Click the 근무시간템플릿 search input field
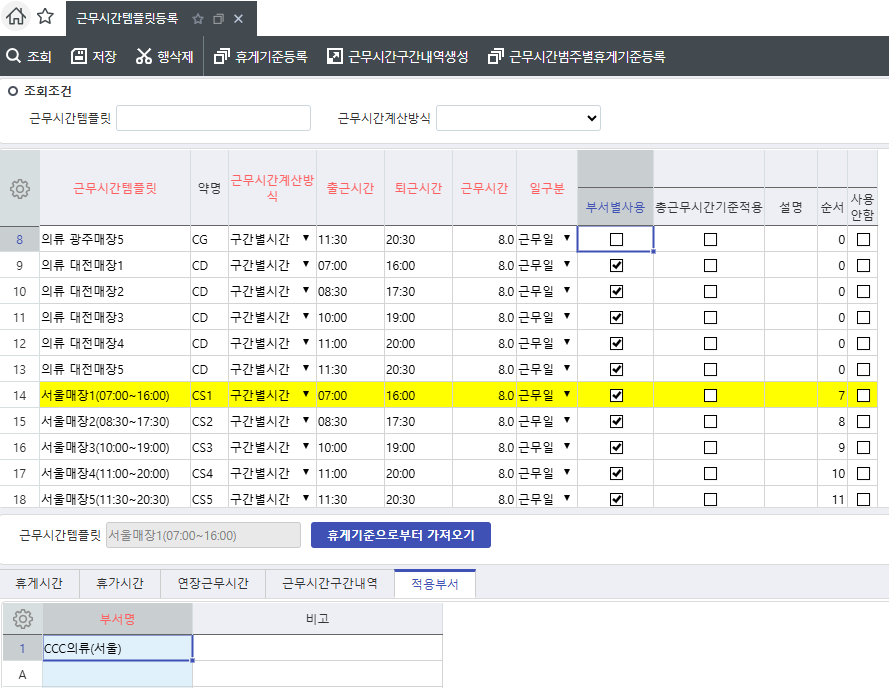Screen dimensions: 889x688 (214, 118)
